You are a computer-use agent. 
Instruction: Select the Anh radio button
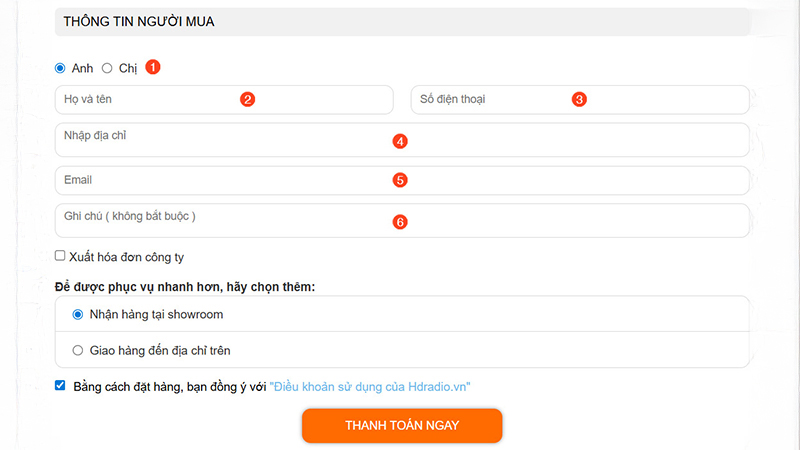[60, 68]
